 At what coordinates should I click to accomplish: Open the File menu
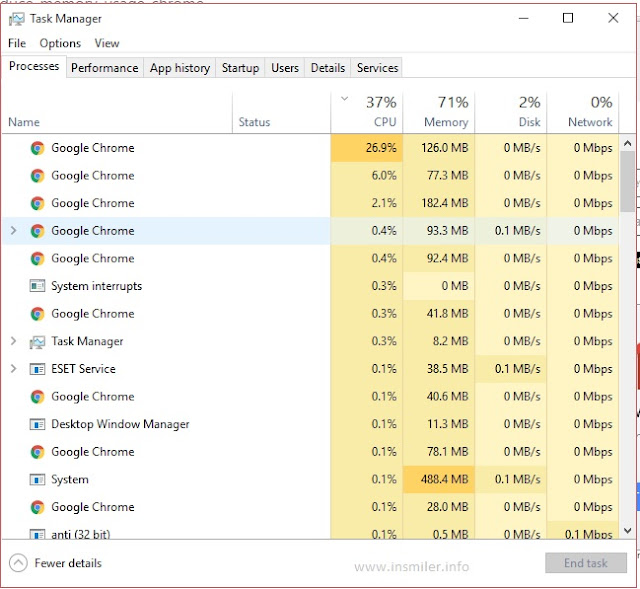(17, 43)
